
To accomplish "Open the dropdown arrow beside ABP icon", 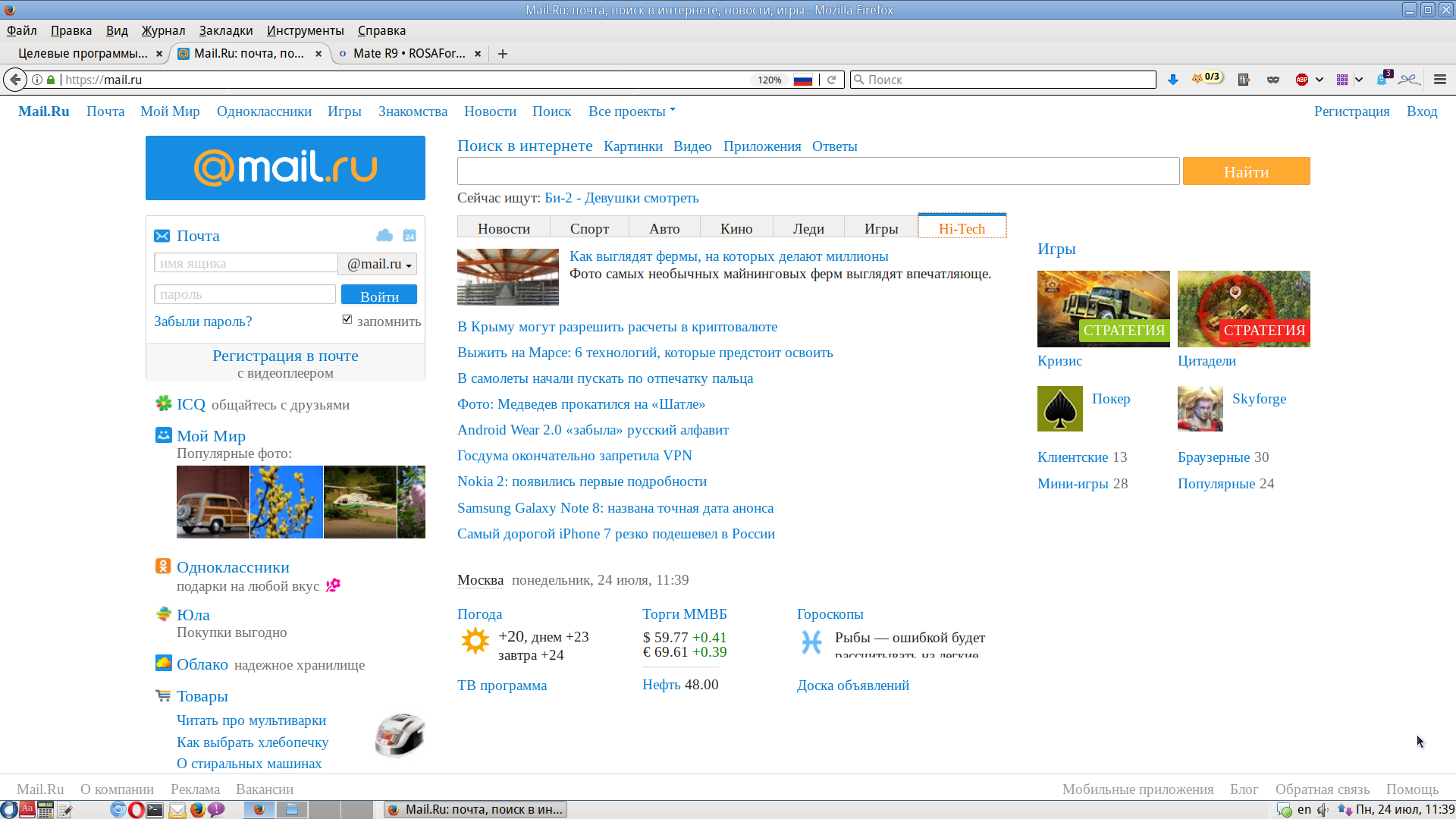I will pos(1319,80).
